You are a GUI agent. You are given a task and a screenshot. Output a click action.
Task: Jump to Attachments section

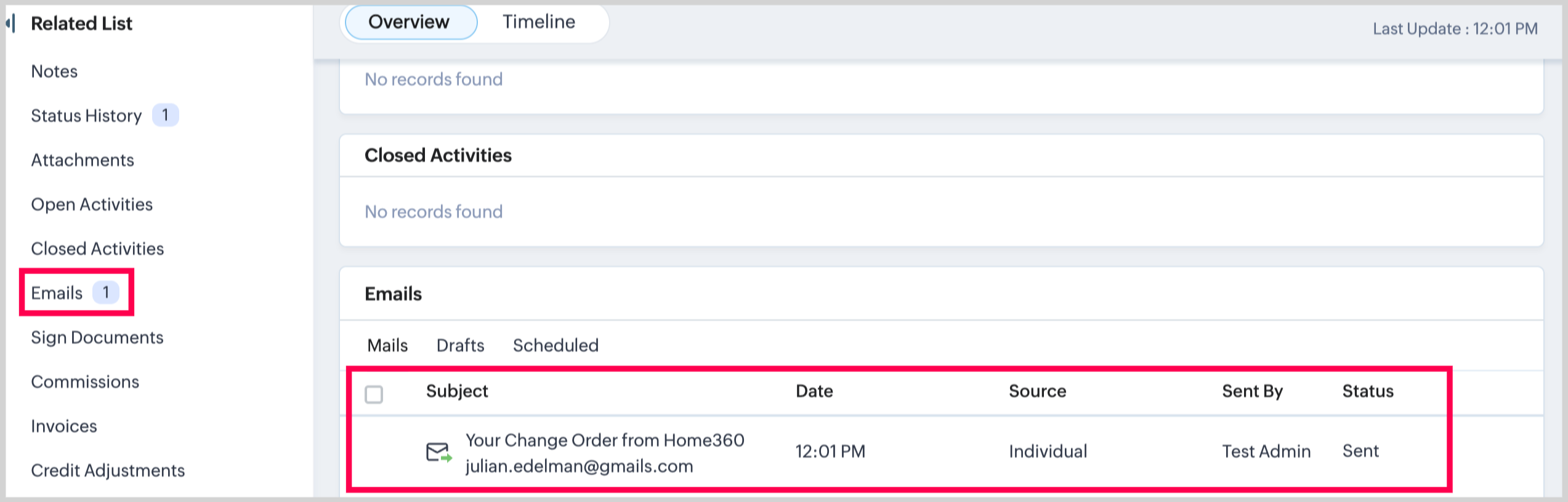point(83,160)
